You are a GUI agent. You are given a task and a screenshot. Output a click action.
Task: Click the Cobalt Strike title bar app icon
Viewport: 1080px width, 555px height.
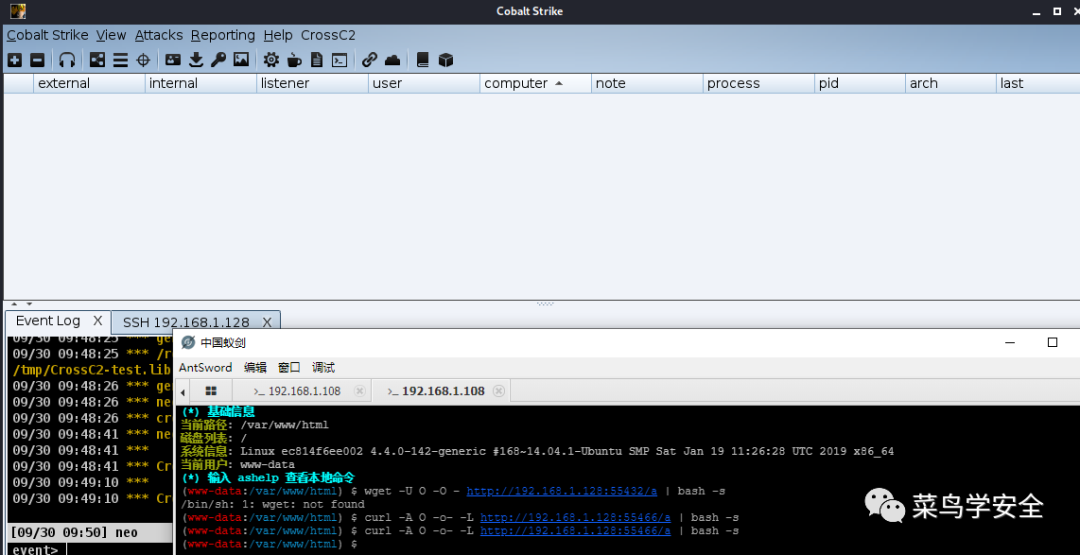19,10
